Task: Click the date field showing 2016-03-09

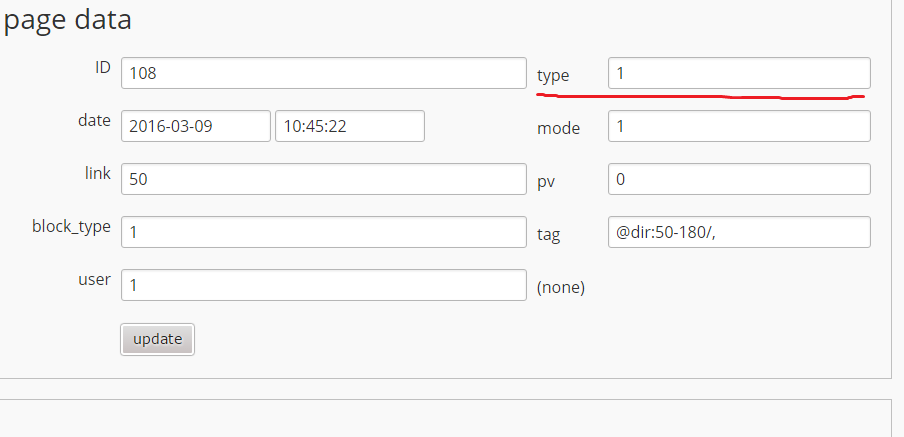Action: pyautogui.click(x=196, y=126)
